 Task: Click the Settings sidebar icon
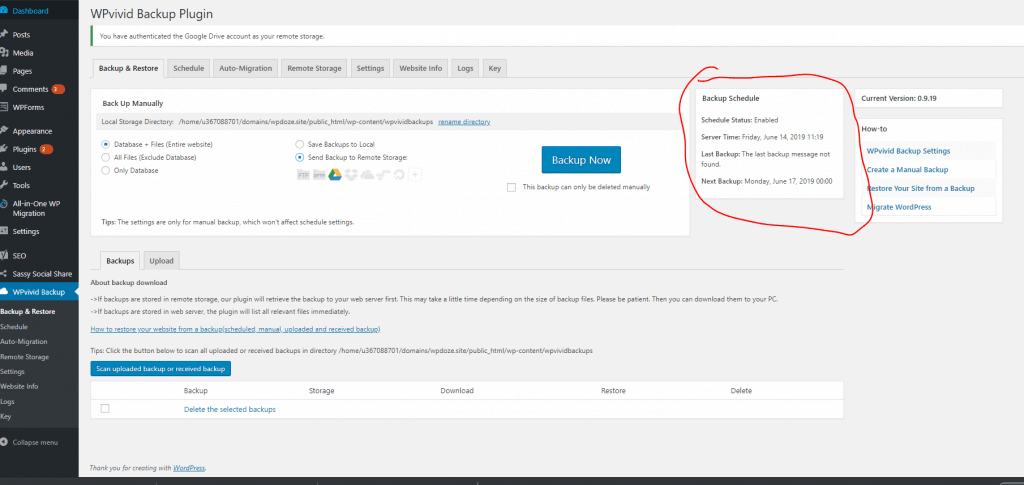pos(5,231)
